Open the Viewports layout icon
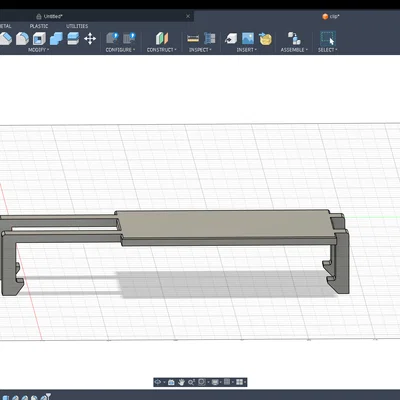 tap(239, 382)
